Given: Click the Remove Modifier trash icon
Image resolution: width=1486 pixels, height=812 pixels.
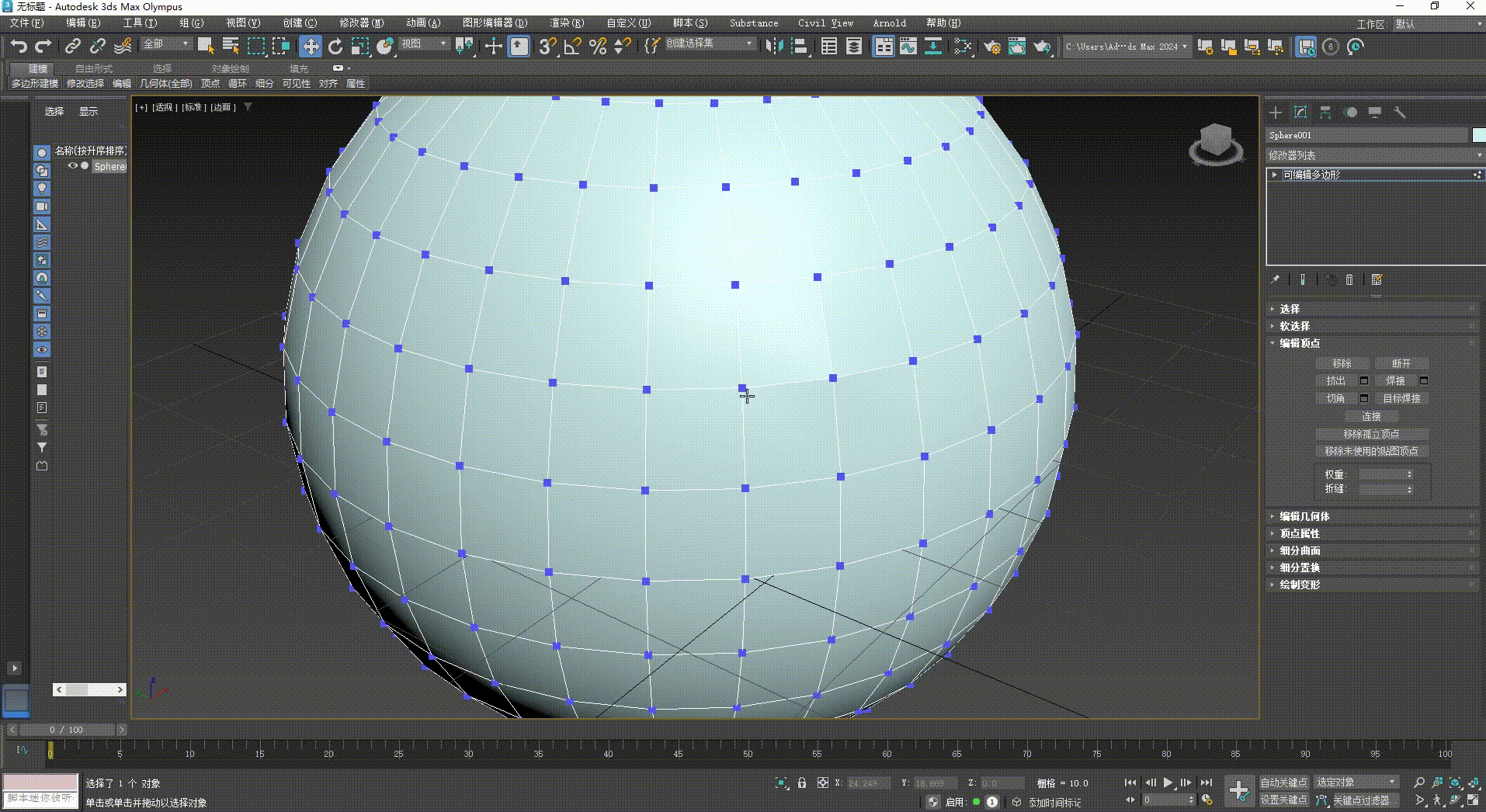Looking at the screenshot, I should tap(1349, 279).
